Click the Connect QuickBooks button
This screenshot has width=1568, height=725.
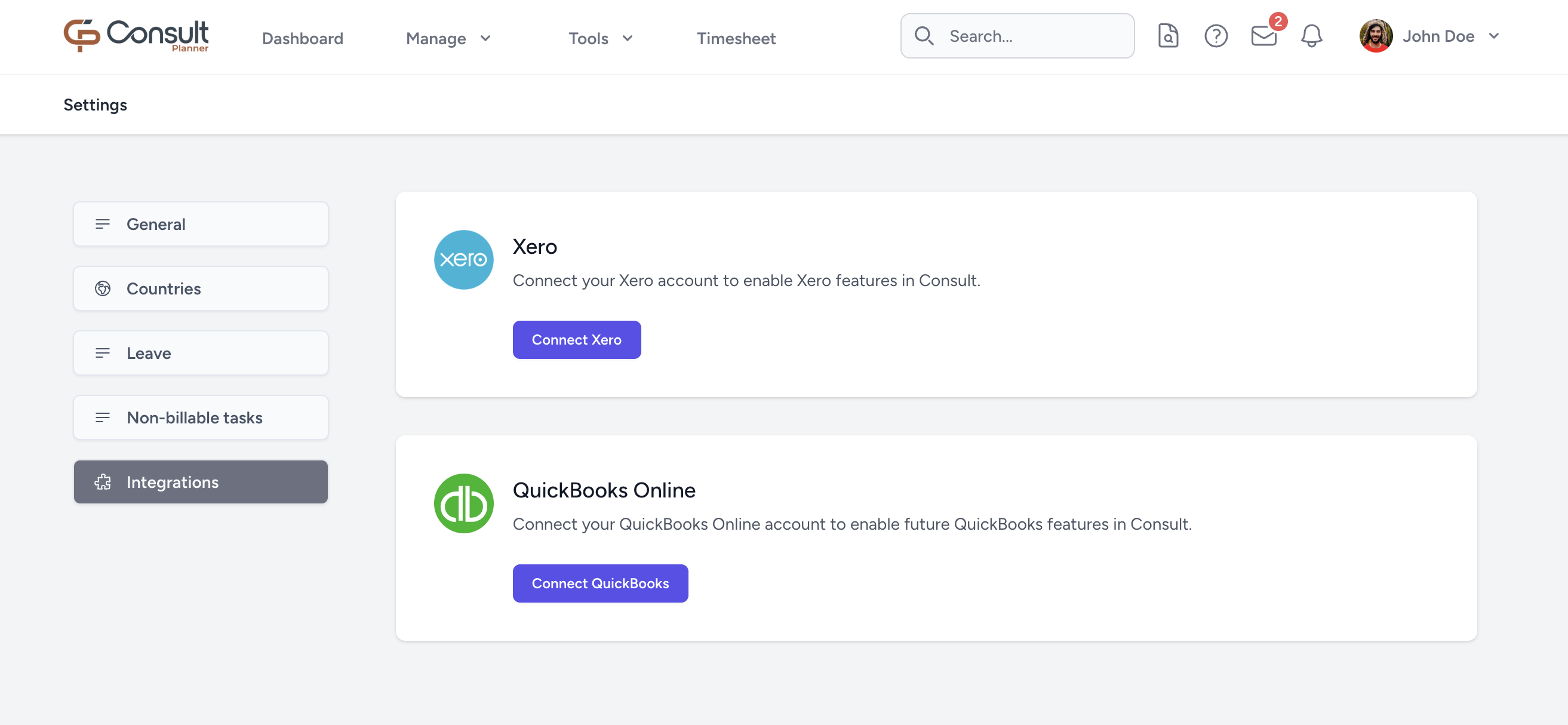point(600,583)
